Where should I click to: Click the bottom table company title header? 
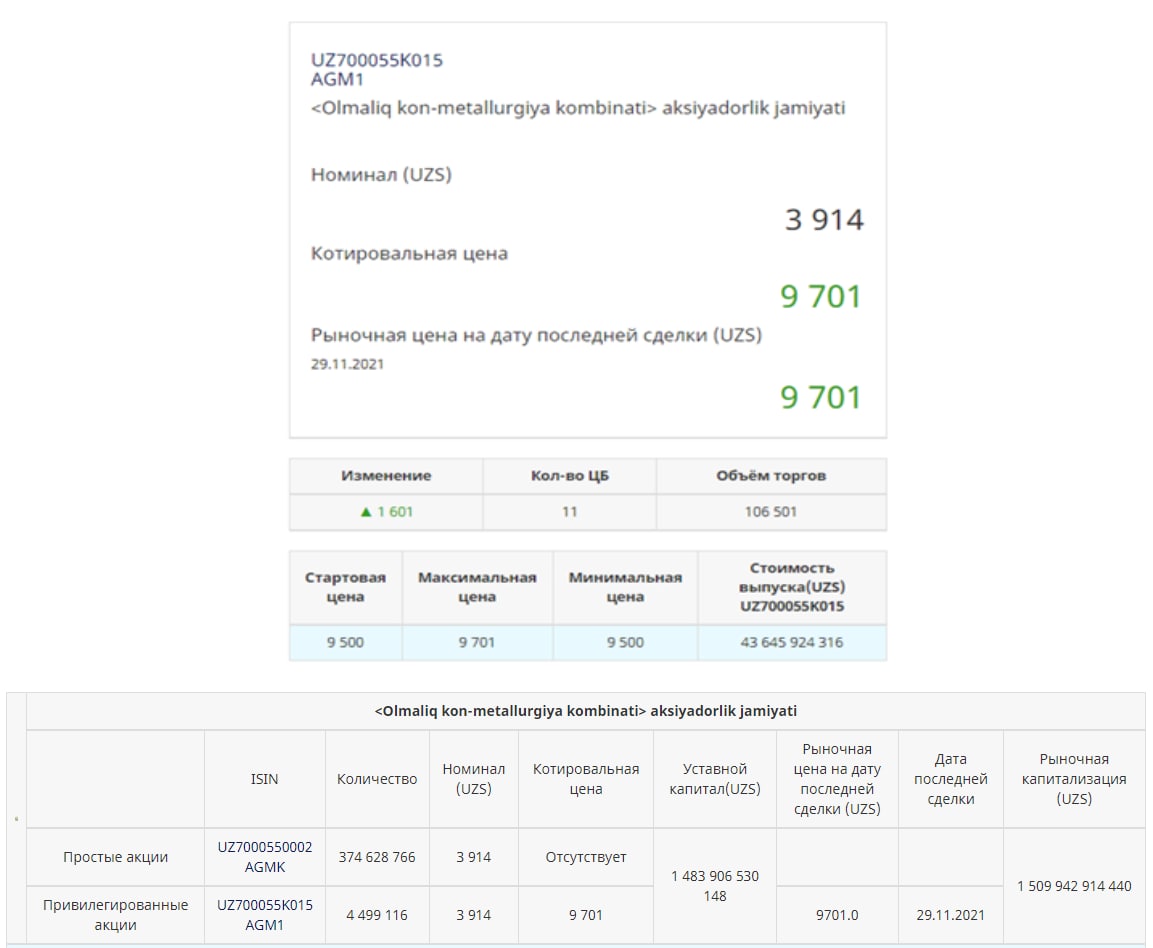[x=586, y=711]
